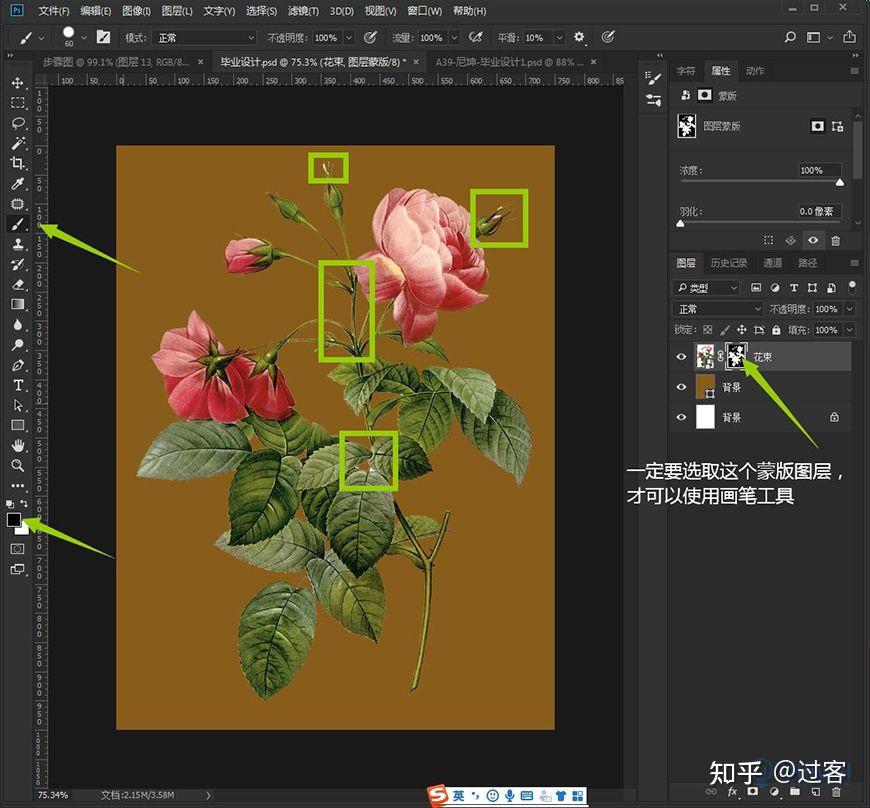Open blend Mode 正常 dropdown in options

(204, 38)
